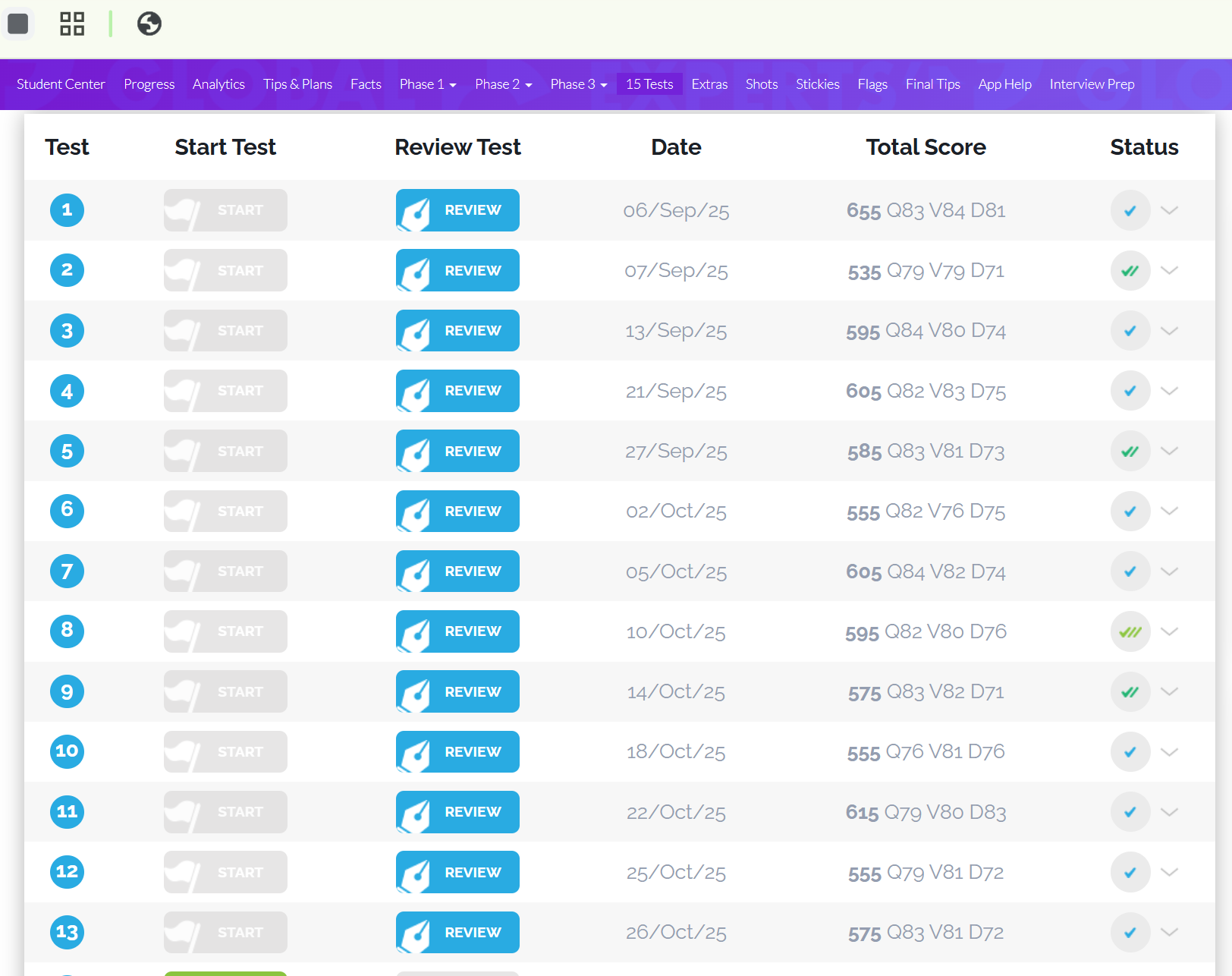Click the grid apps icon at top
The width and height of the screenshot is (1232, 976).
(x=72, y=24)
